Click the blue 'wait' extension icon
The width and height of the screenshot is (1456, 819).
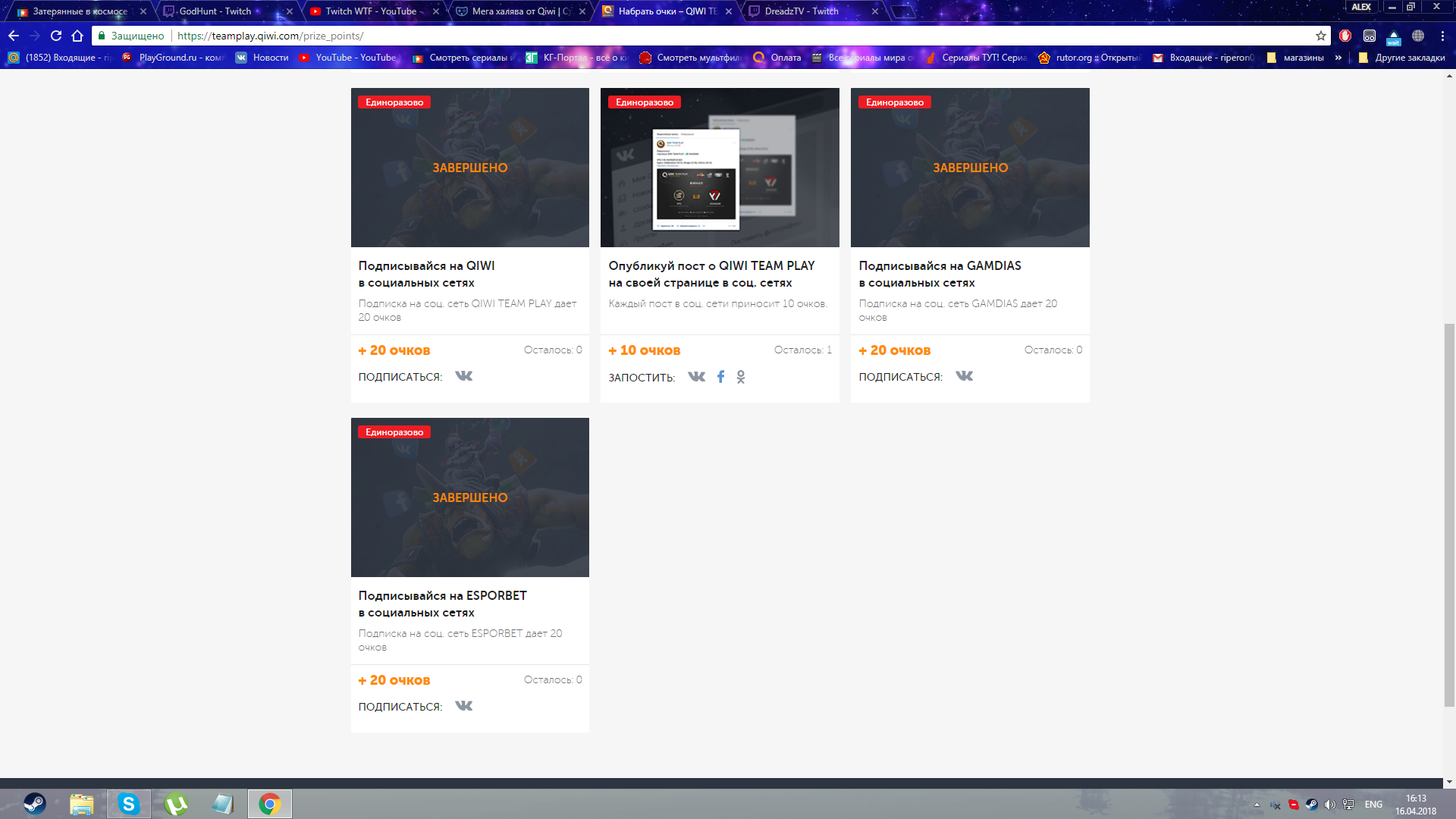tap(1394, 36)
